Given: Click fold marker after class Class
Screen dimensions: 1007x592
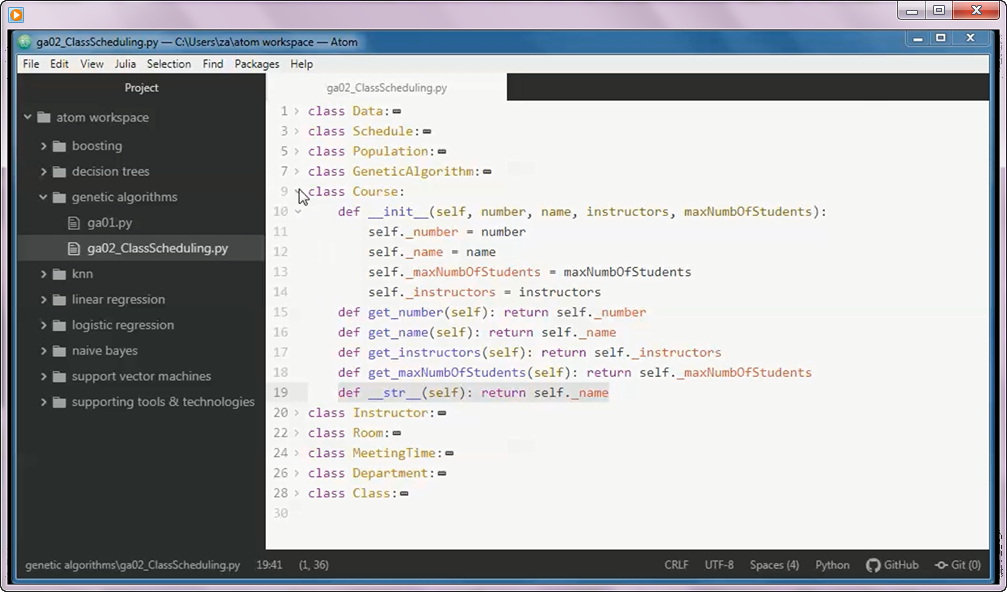Looking at the screenshot, I should coord(404,494).
